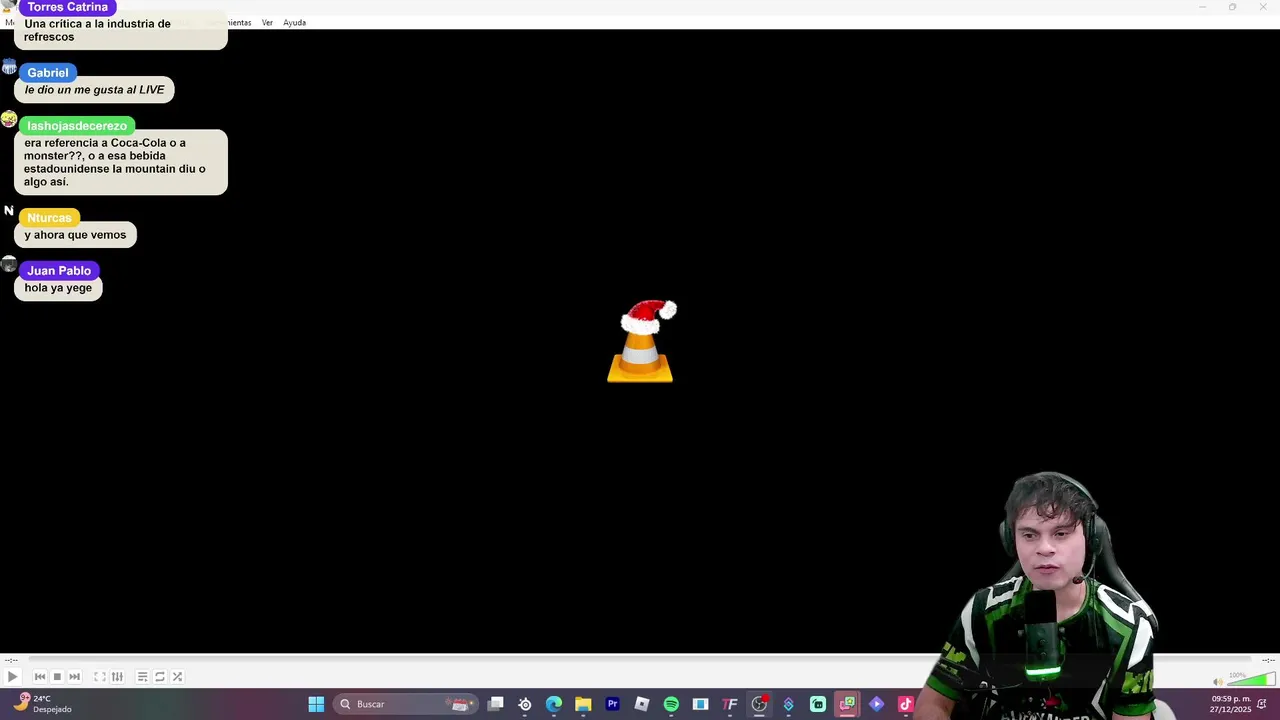This screenshot has height=720, width=1280.
Task: Click the remaining time label at the seek bar's right end
Action: 1268,660
